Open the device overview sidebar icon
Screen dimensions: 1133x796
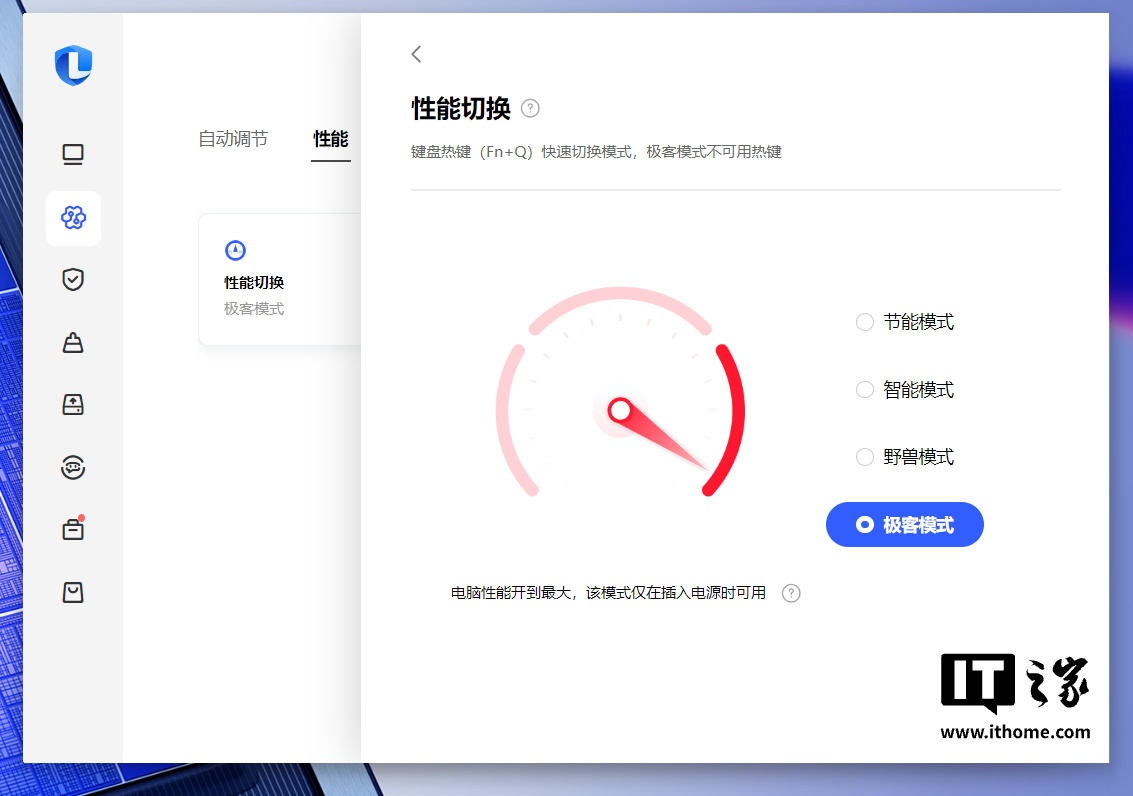(x=72, y=154)
